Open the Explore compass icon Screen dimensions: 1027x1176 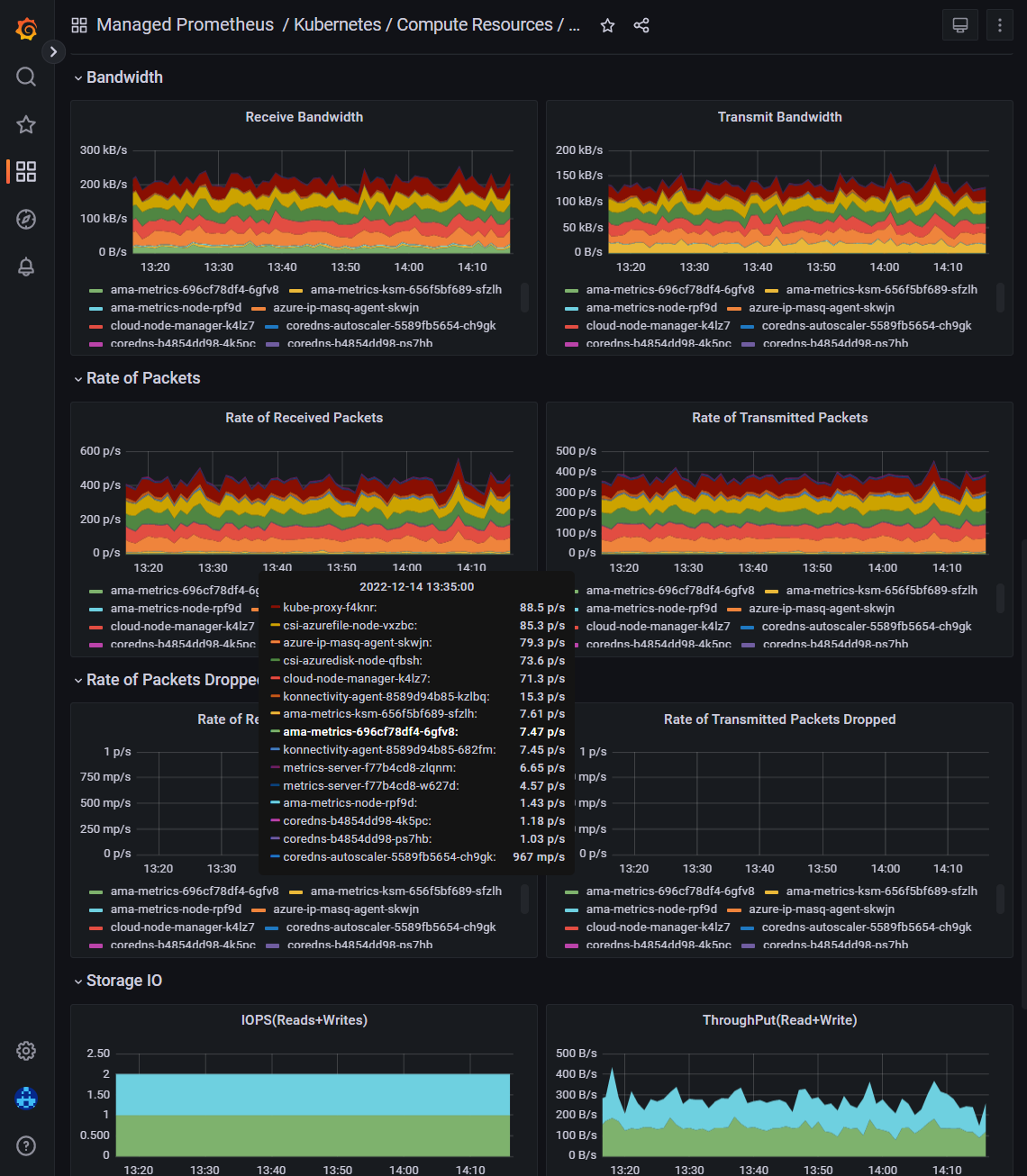(x=26, y=219)
